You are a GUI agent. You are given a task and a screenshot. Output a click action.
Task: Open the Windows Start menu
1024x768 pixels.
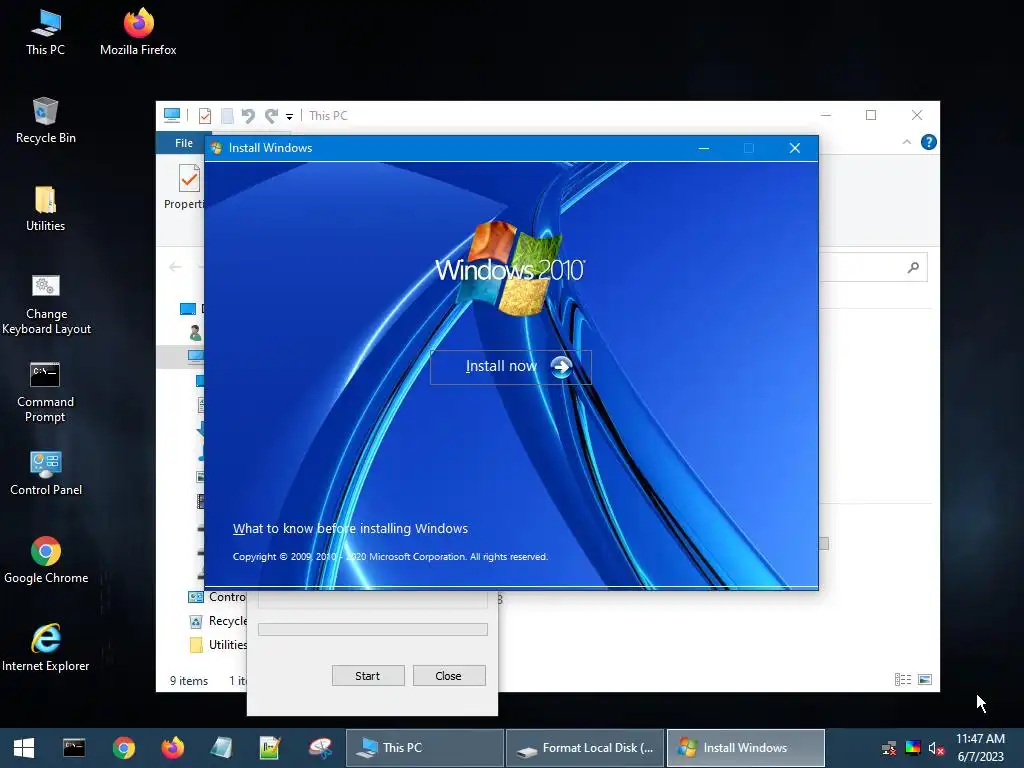click(x=24, y=748)
